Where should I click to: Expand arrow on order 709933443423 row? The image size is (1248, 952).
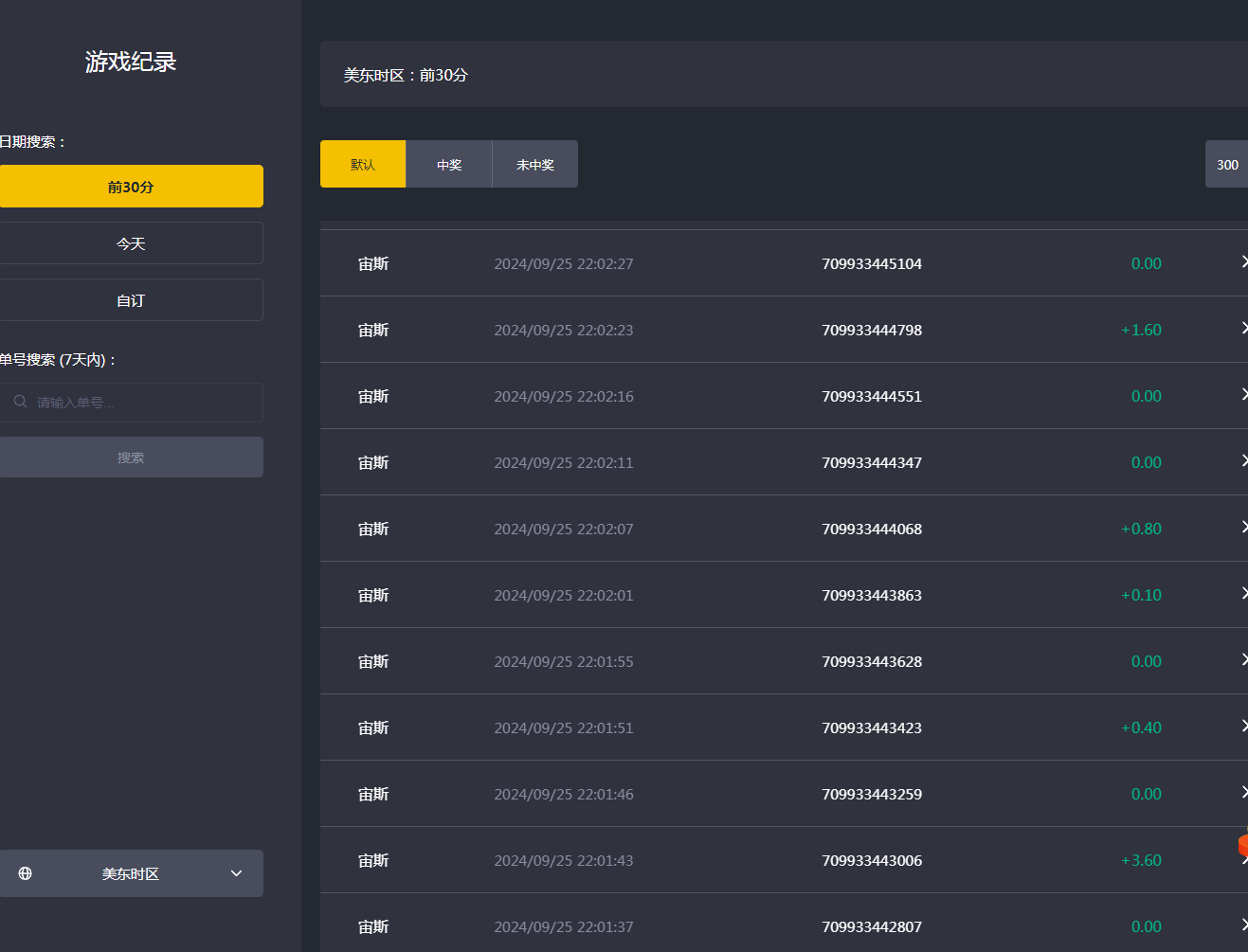[x=1243, y=727]
